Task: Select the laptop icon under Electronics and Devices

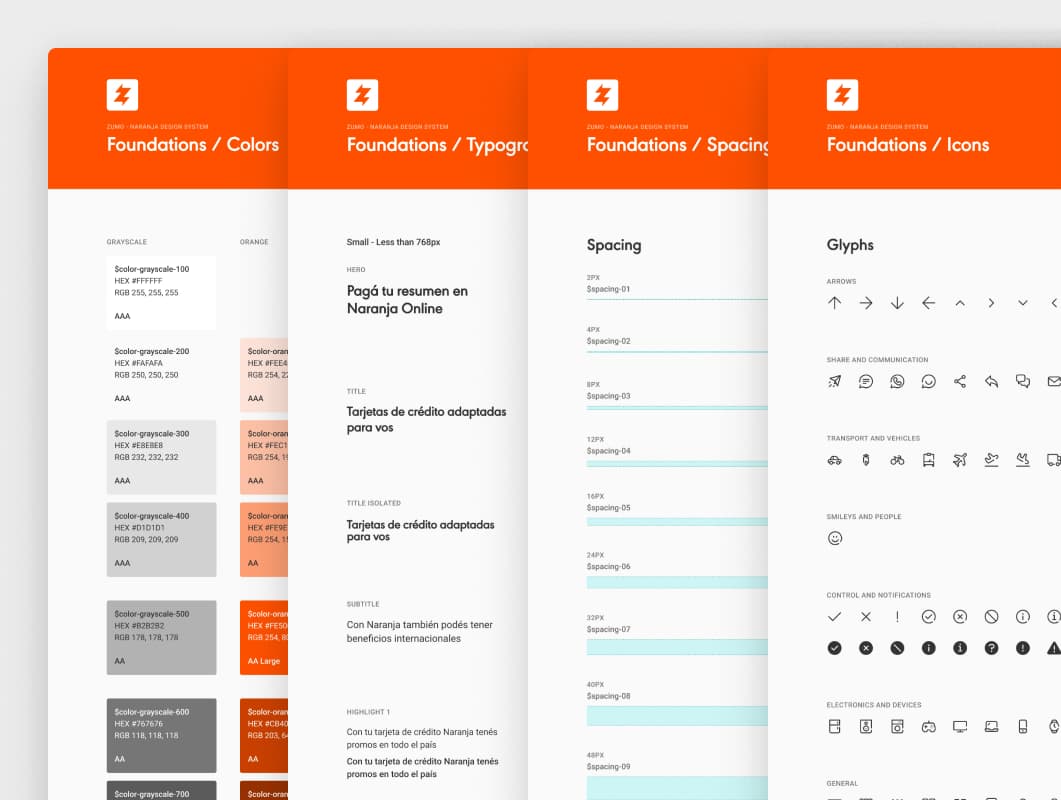Action: [990, 726]
